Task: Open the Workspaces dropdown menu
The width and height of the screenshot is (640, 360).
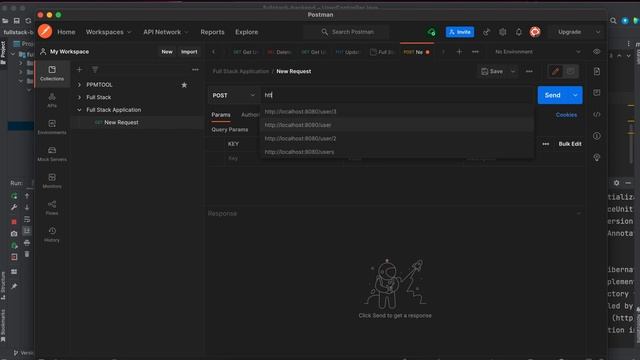Action: tap(108, 32)
